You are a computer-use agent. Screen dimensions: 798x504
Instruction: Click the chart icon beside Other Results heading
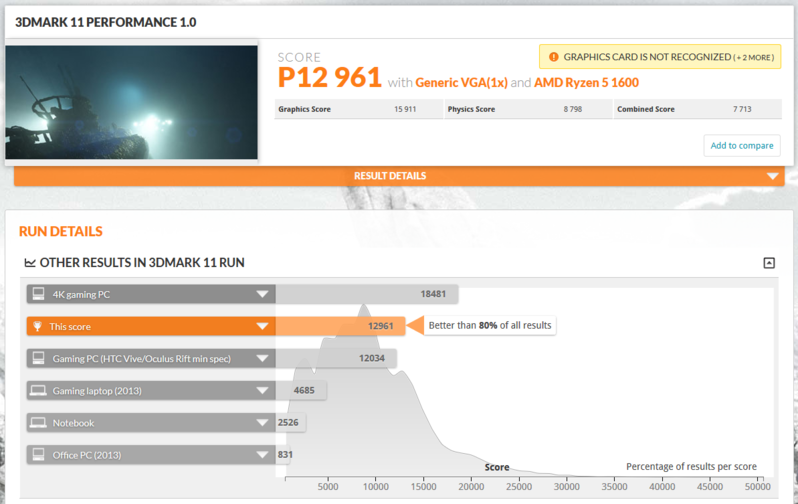30,263
